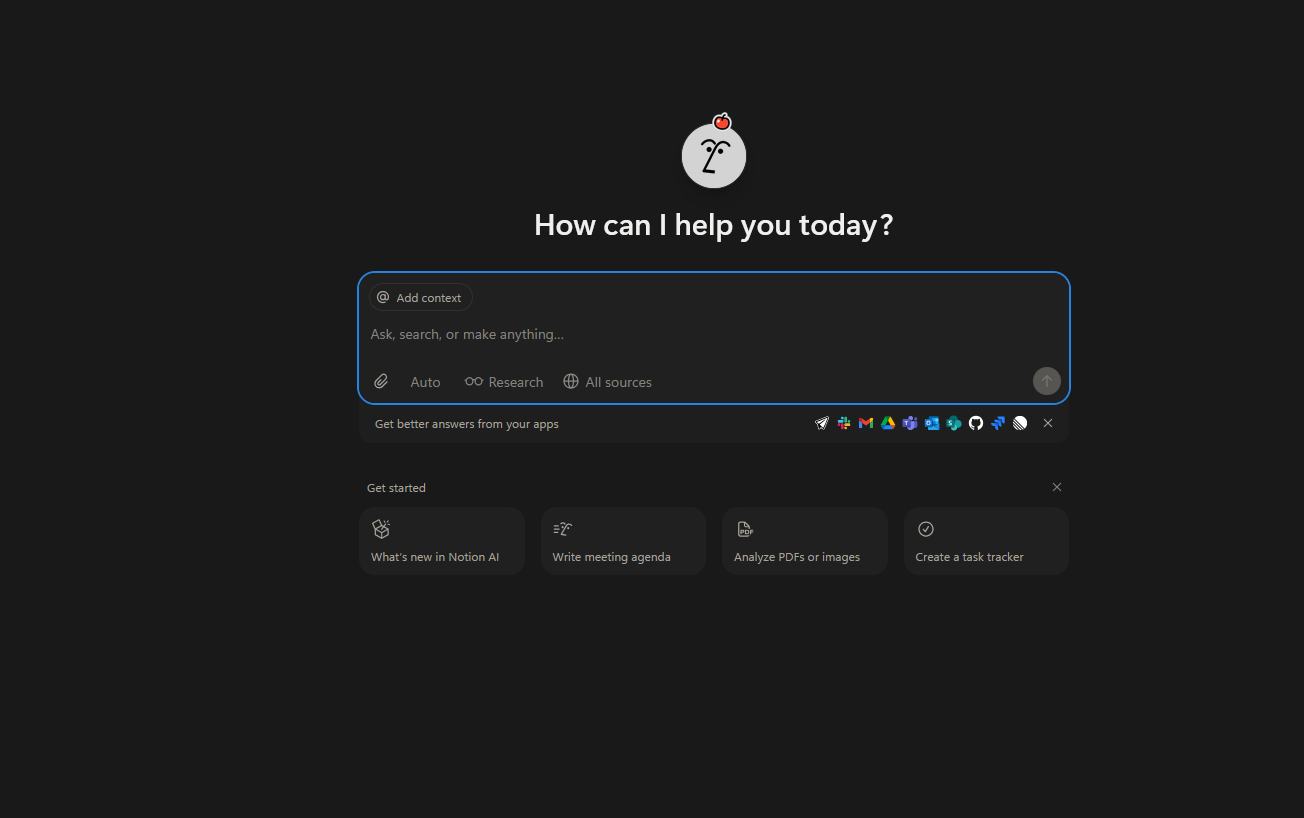Click the Jira app icon
The image size is (1304, 818).
click(x=998, y=423)
